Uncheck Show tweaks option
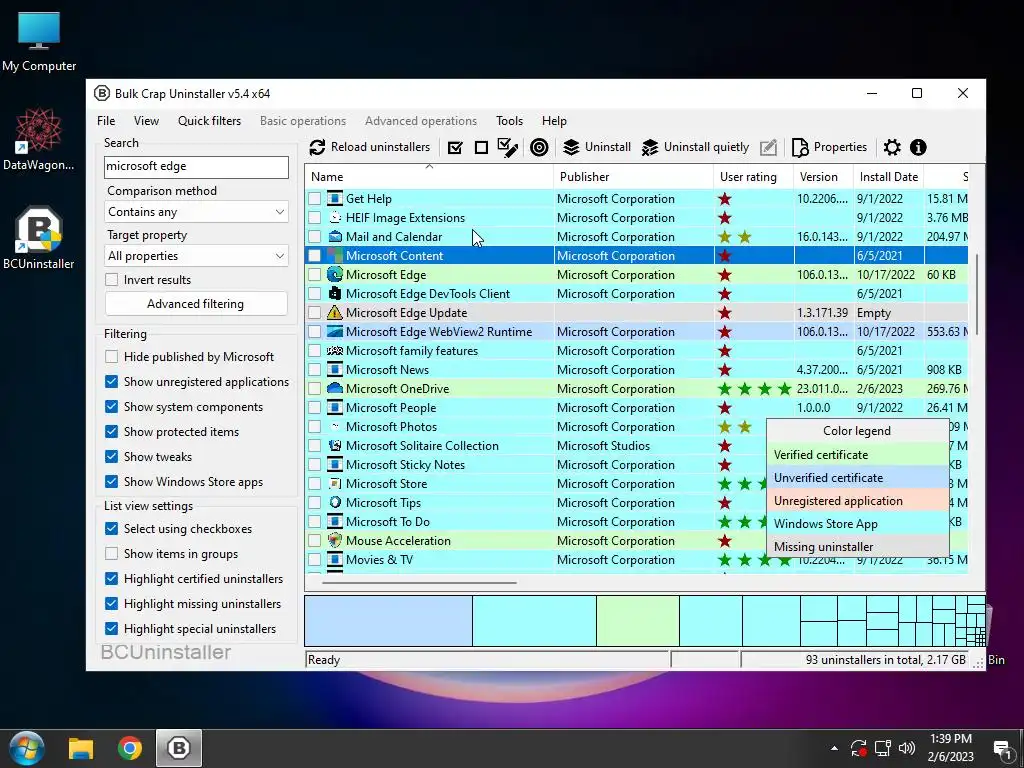The height and width of the screenshot is (768, 1024). tap(112, 457)
